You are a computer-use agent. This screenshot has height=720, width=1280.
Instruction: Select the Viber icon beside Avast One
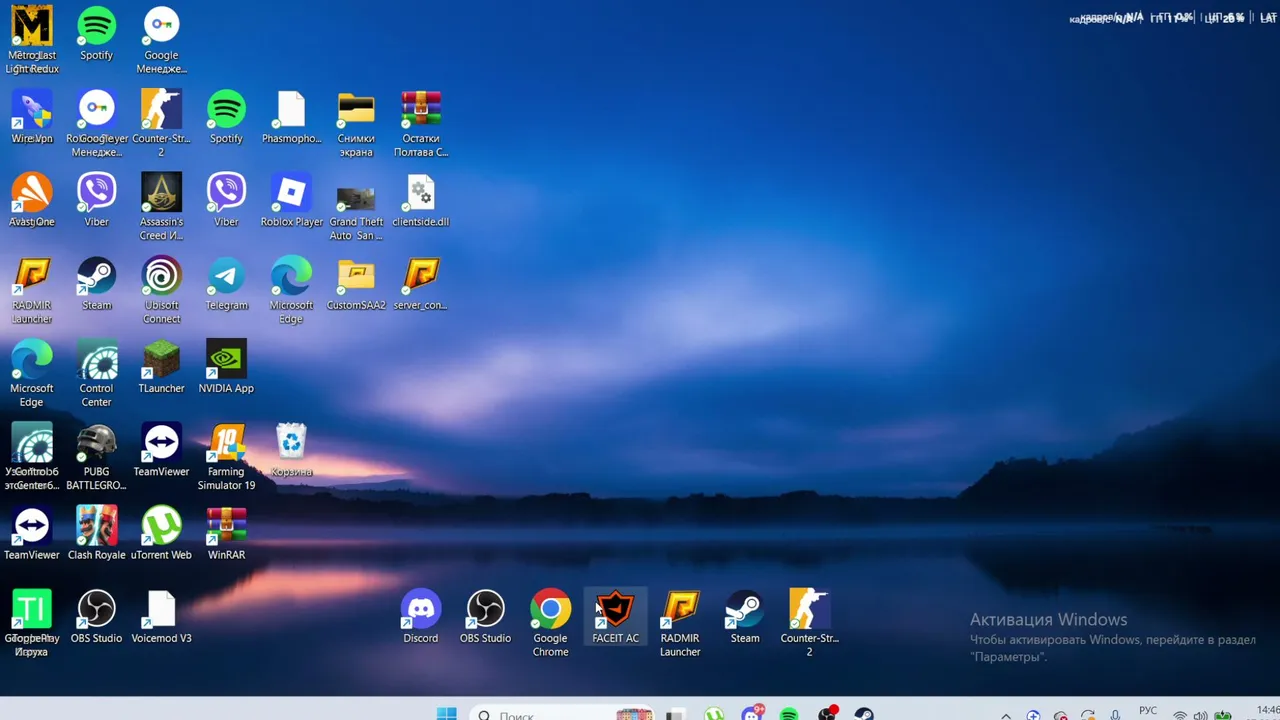[96, 200]
